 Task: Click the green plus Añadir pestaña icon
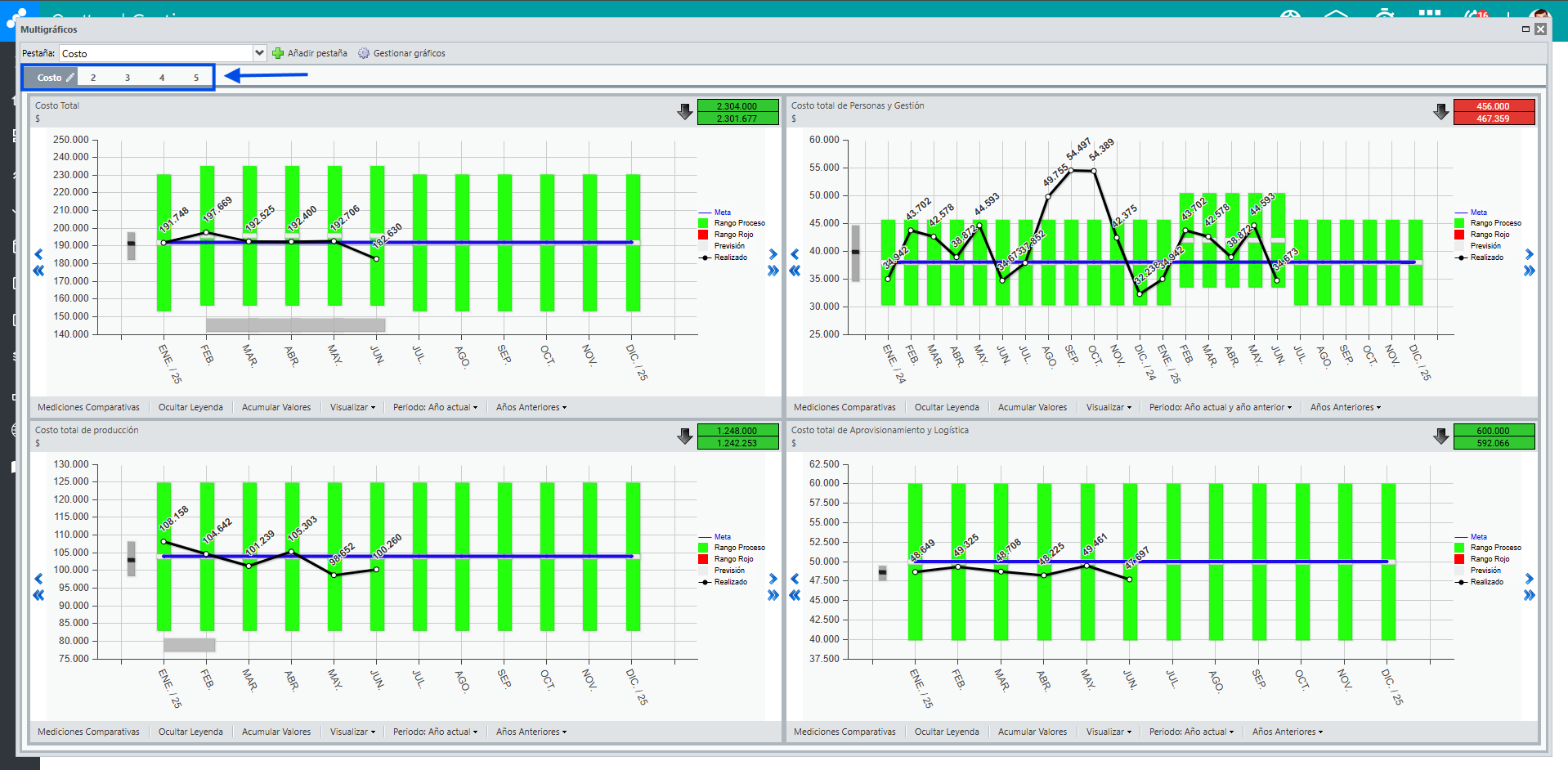278,53
